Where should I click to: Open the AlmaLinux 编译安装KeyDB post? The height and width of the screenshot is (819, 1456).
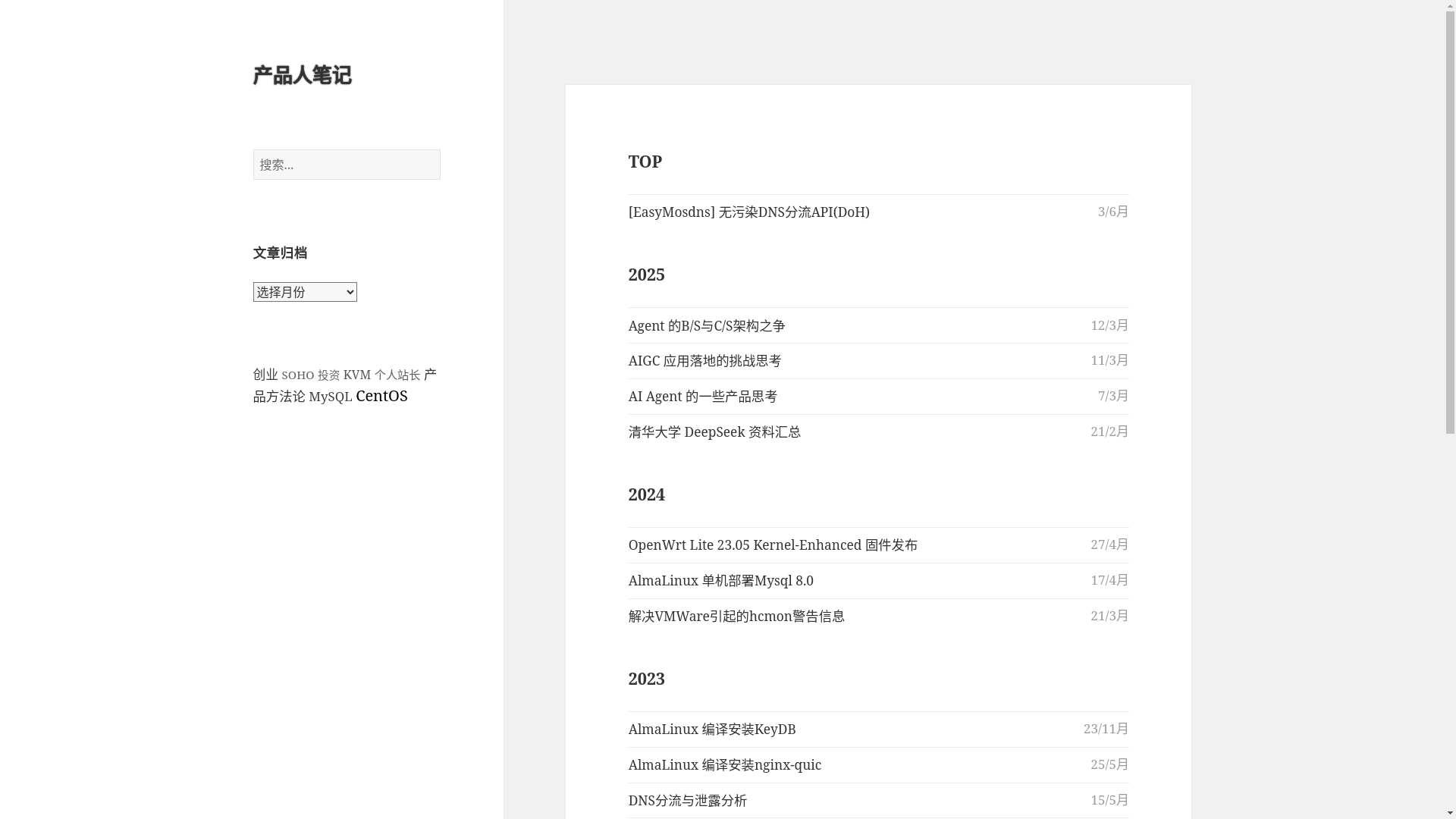(711, 730)
